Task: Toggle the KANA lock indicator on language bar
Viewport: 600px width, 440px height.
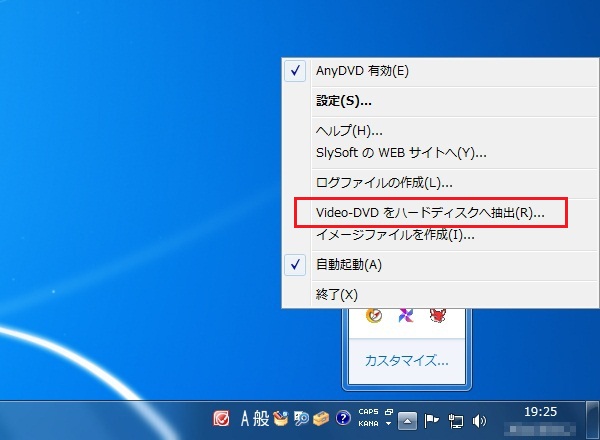Action: pos(368,424)
